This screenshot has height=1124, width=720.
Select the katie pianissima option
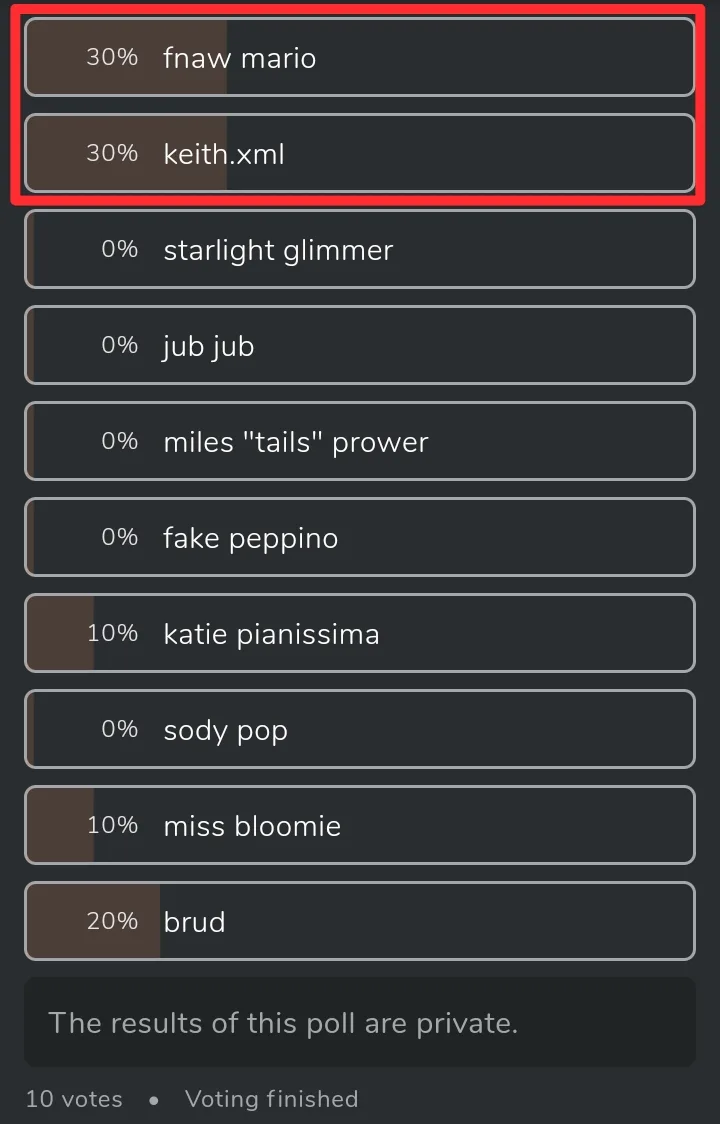tap(359, 634)
